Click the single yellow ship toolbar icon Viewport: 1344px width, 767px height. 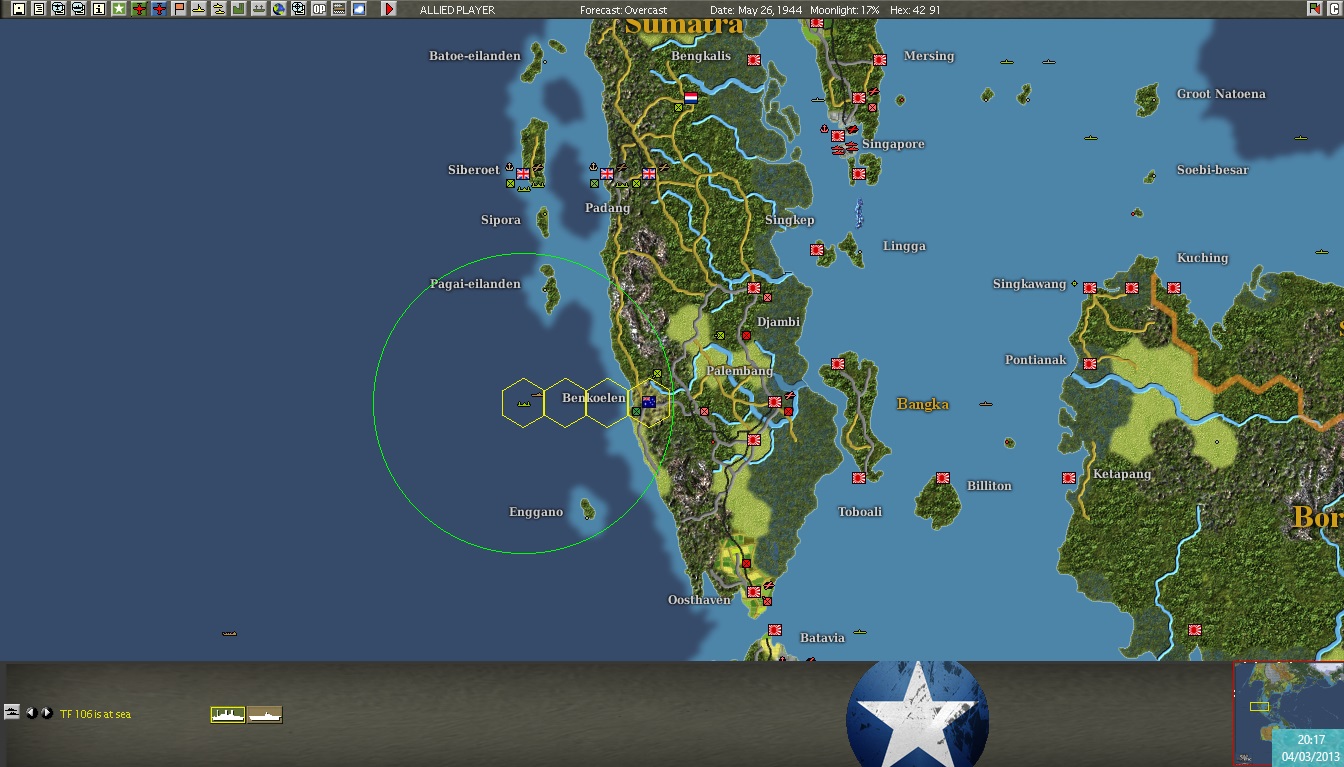click(x=199, y=9)
